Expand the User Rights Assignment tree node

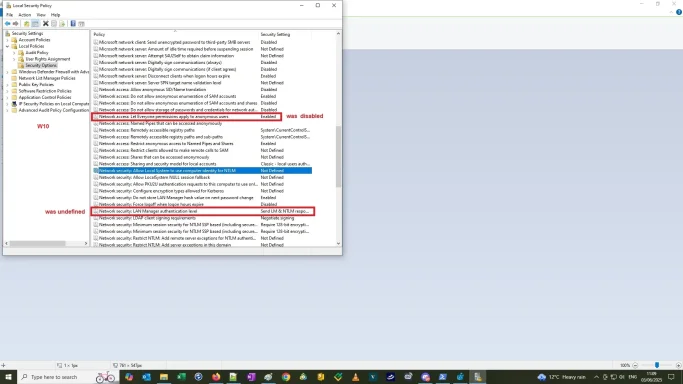(x=14, y=59)
